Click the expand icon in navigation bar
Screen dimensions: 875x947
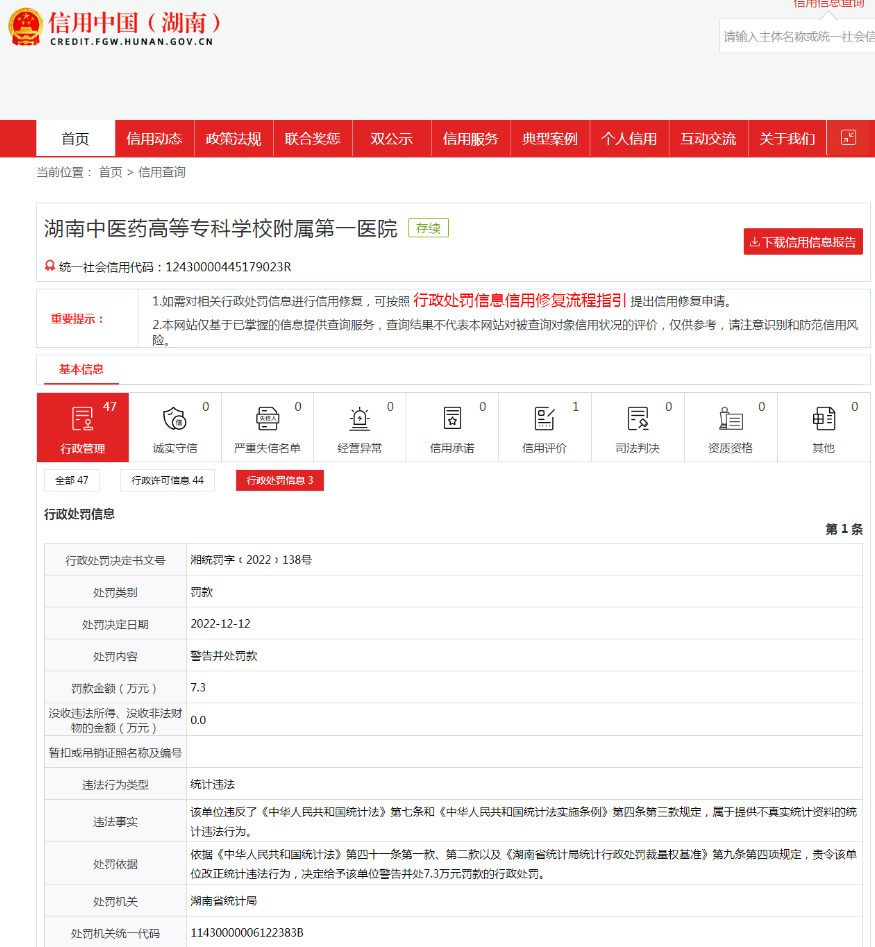coord(848,138)
